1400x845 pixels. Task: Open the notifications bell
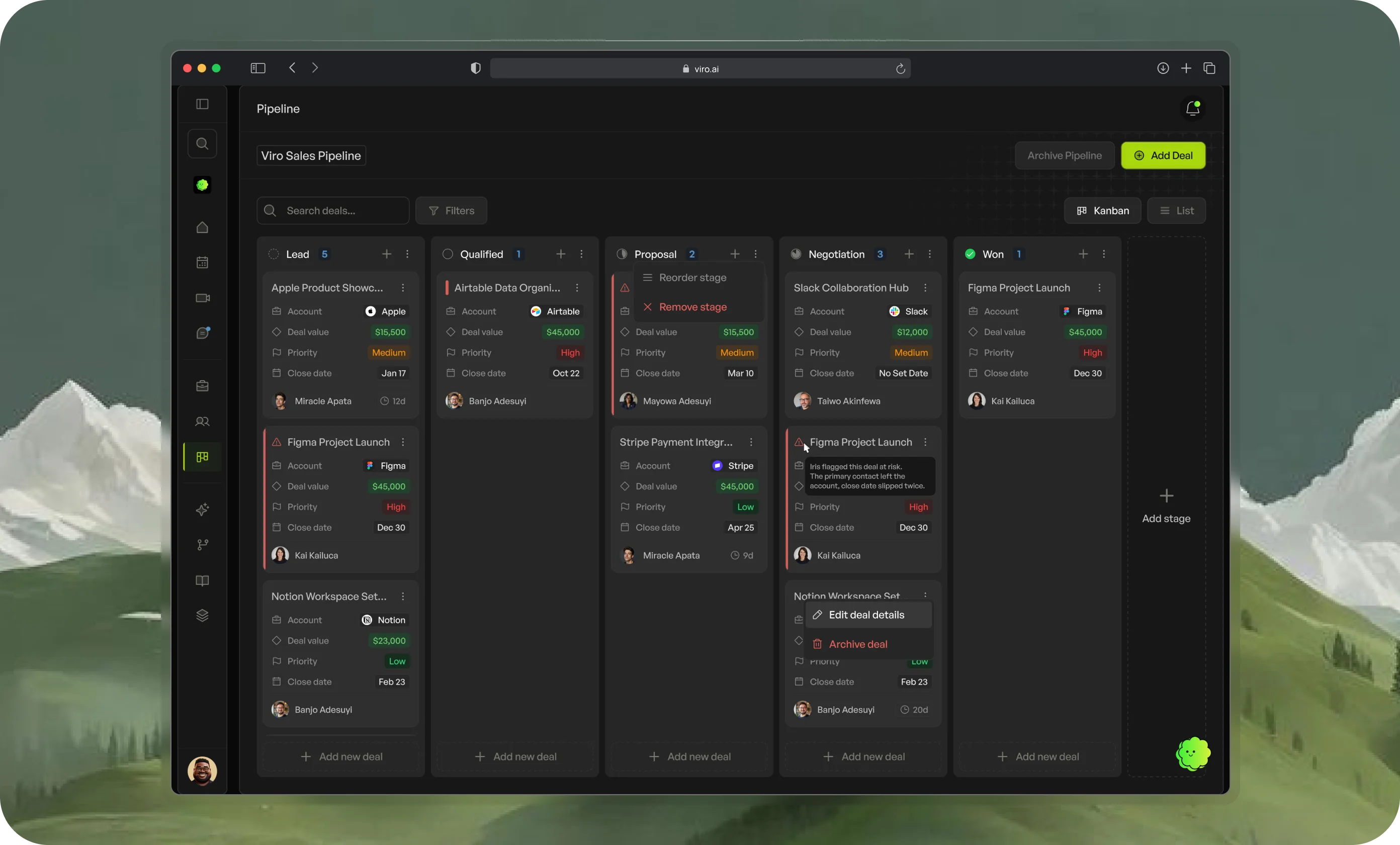click(1193, 109)
